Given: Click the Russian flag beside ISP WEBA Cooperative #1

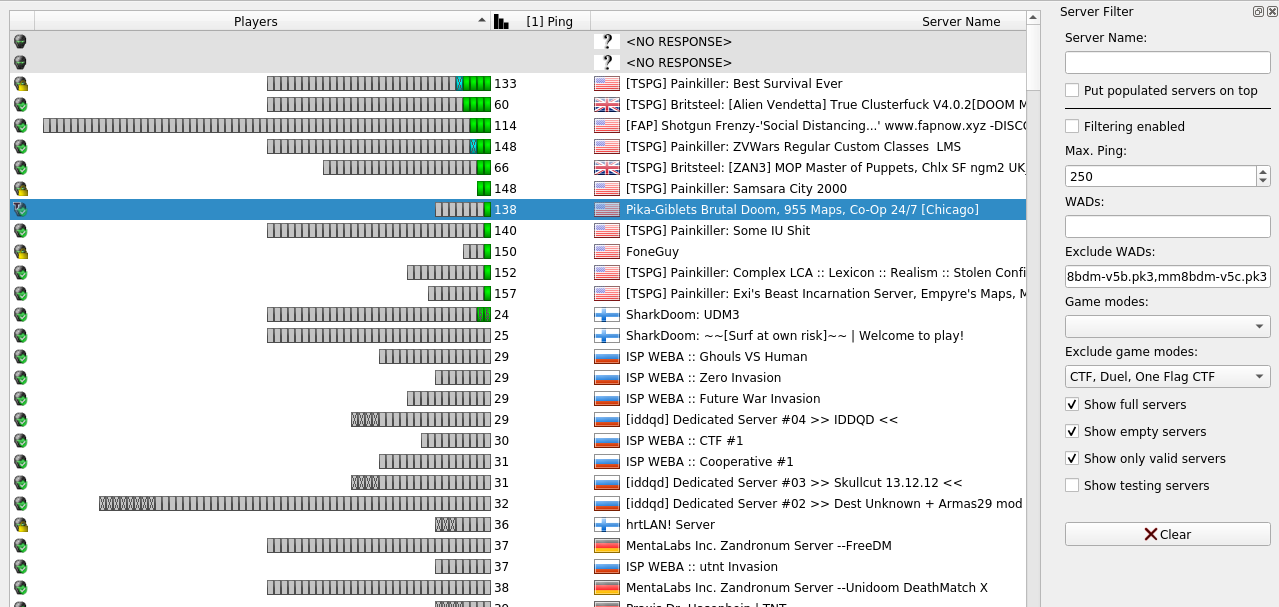Looking at the screenshot, I should pyautogui.click(x=606, y=462).
